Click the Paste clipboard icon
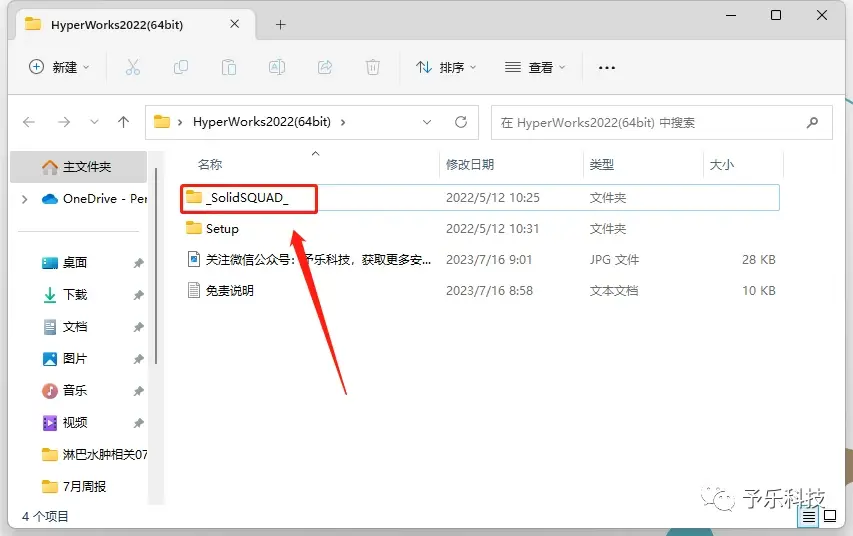This screenshot has height=536, width=853. point(228,67)
